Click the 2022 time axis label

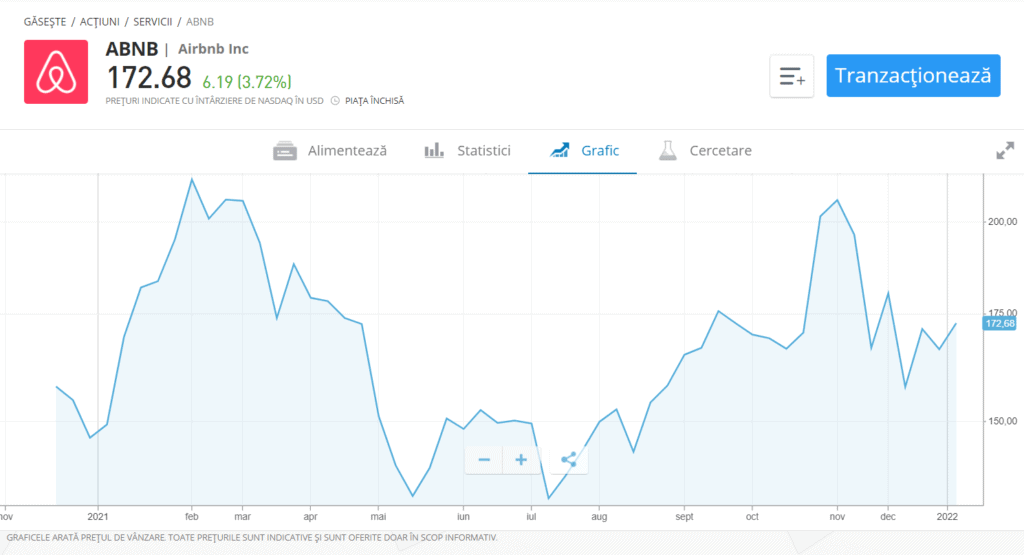click(x=947, y=516)
